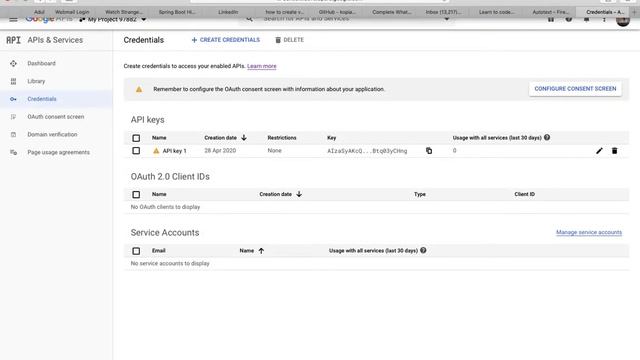This screenshot has width=640, height=360.
Task: Click the Library grid icon
Action: point(13,81)
